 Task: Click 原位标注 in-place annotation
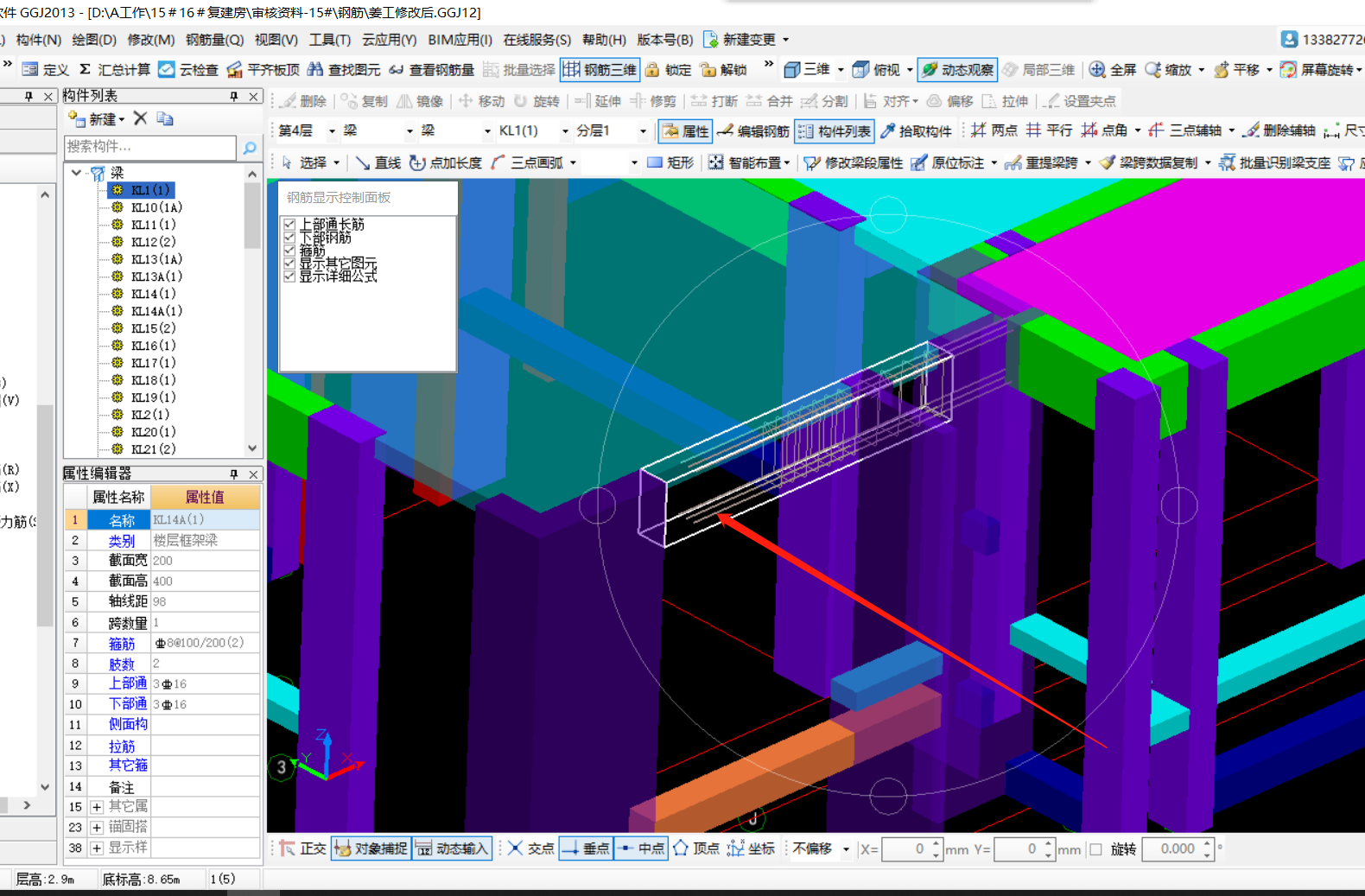coord(948,162)
